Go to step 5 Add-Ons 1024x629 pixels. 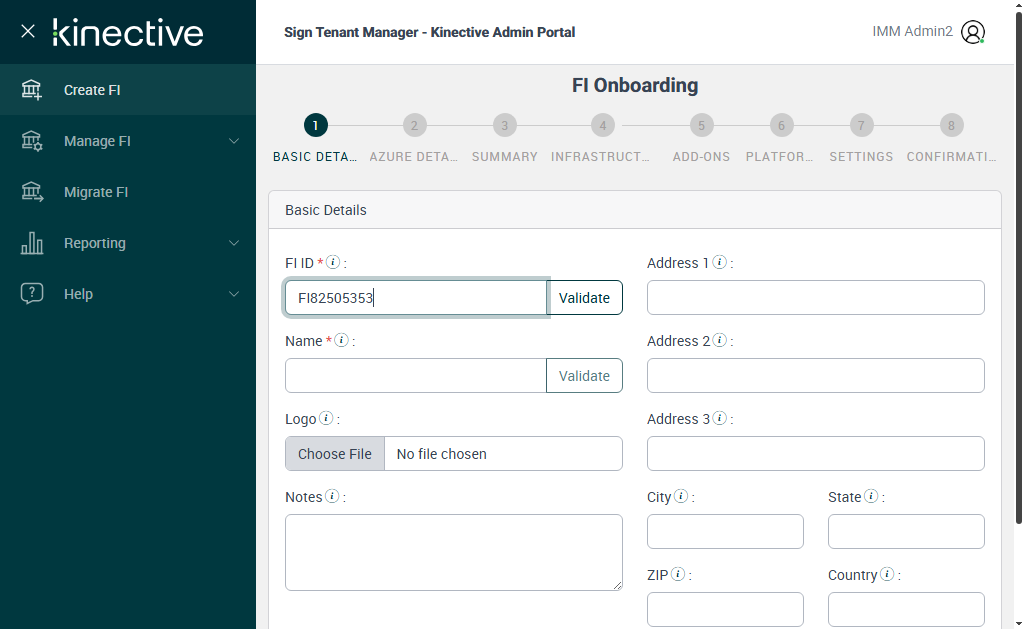coord(701,125)
